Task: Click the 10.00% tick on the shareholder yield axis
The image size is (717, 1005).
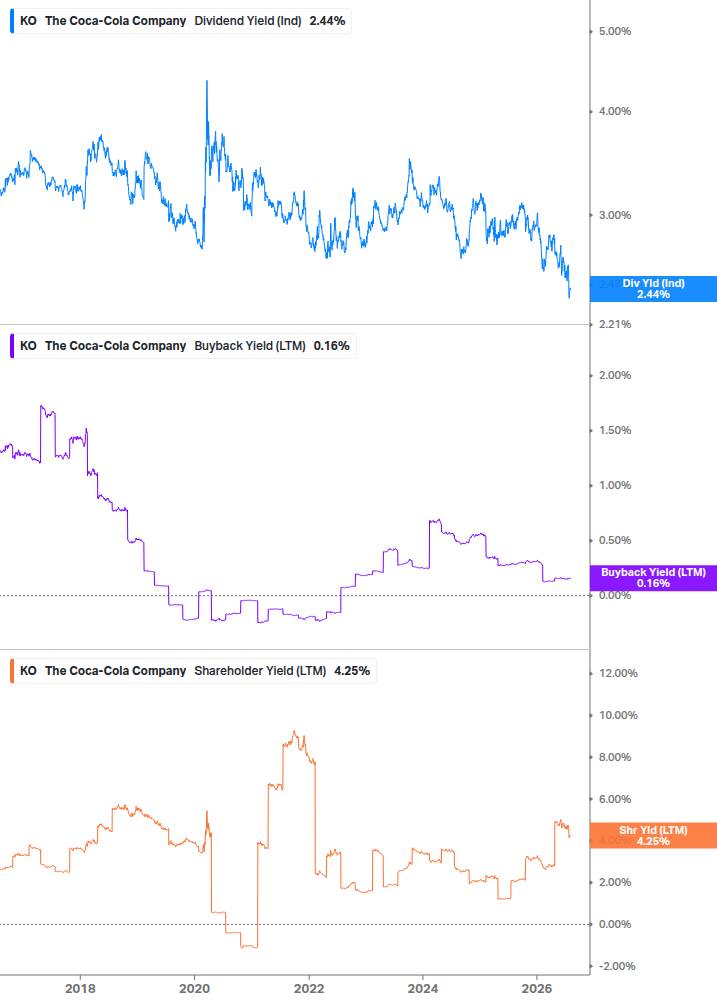Action: [618, 715]
